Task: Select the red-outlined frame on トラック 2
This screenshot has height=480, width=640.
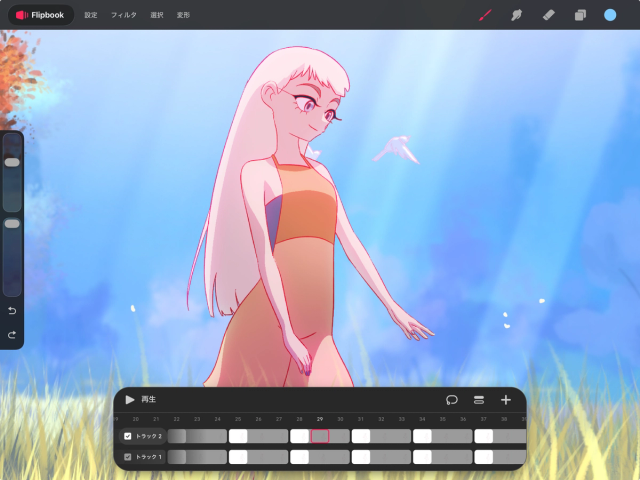Action: click(x=320, y=436)
